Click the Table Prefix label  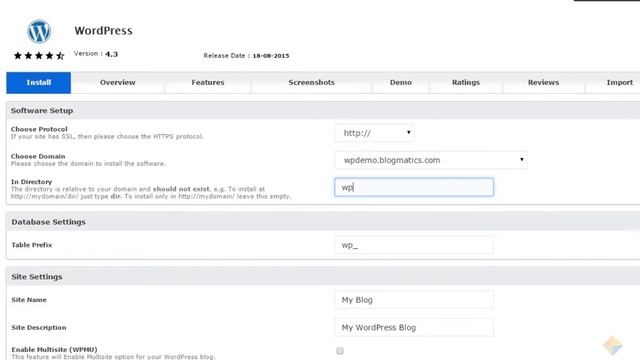[x=32, y=245]
